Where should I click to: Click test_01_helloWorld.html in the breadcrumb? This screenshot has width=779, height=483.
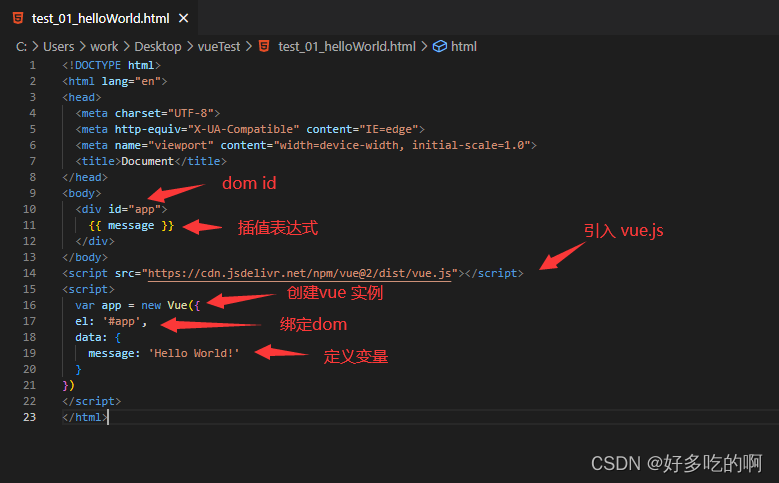click(x=347, y=47)
